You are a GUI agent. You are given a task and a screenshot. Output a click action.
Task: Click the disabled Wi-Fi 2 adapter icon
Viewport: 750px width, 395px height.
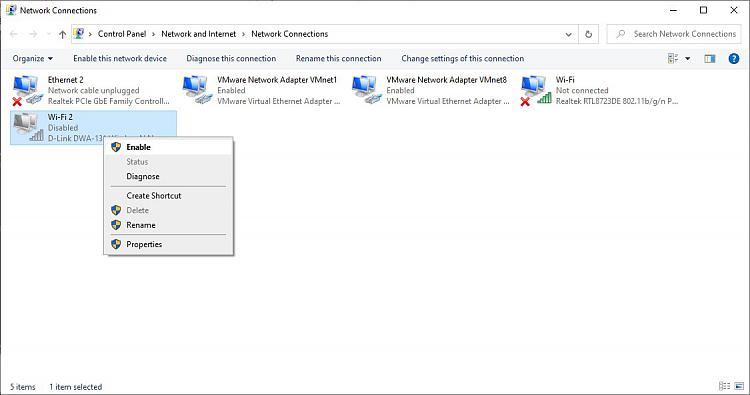[x=28, y=127]
